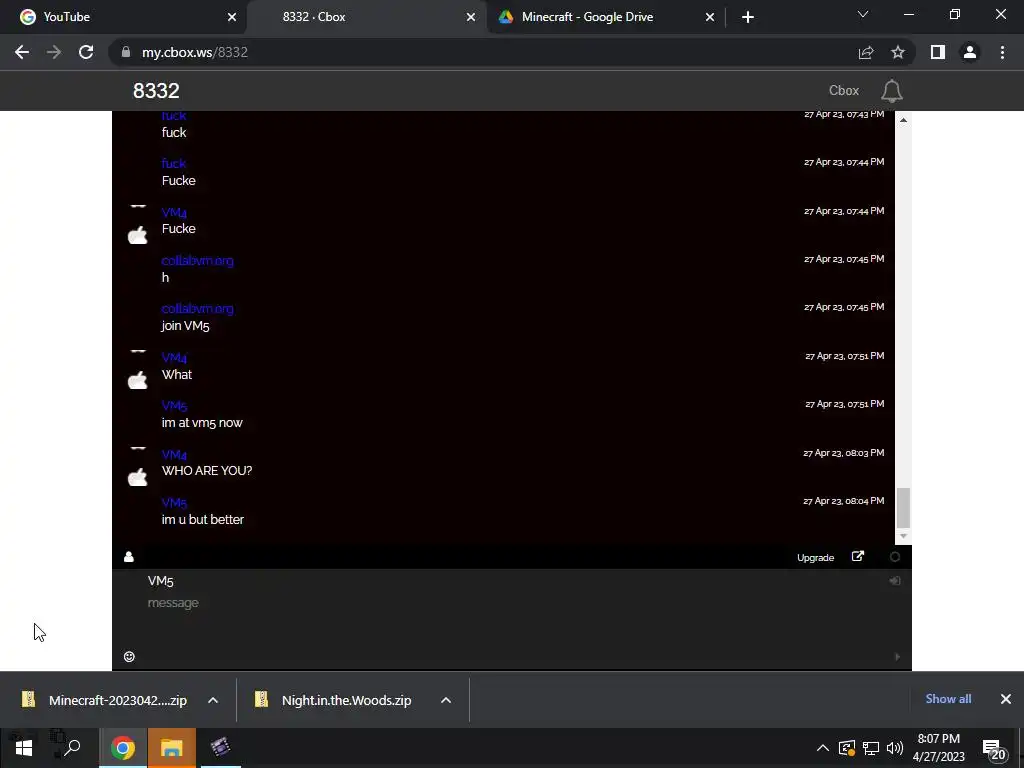Screen dimensions: 1024x768
Task: Click the chat scrollbar down arrow
Action: point(903,536)
